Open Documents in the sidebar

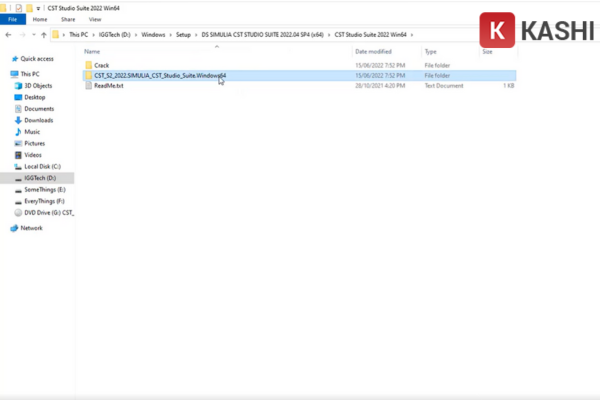point(39,109)
